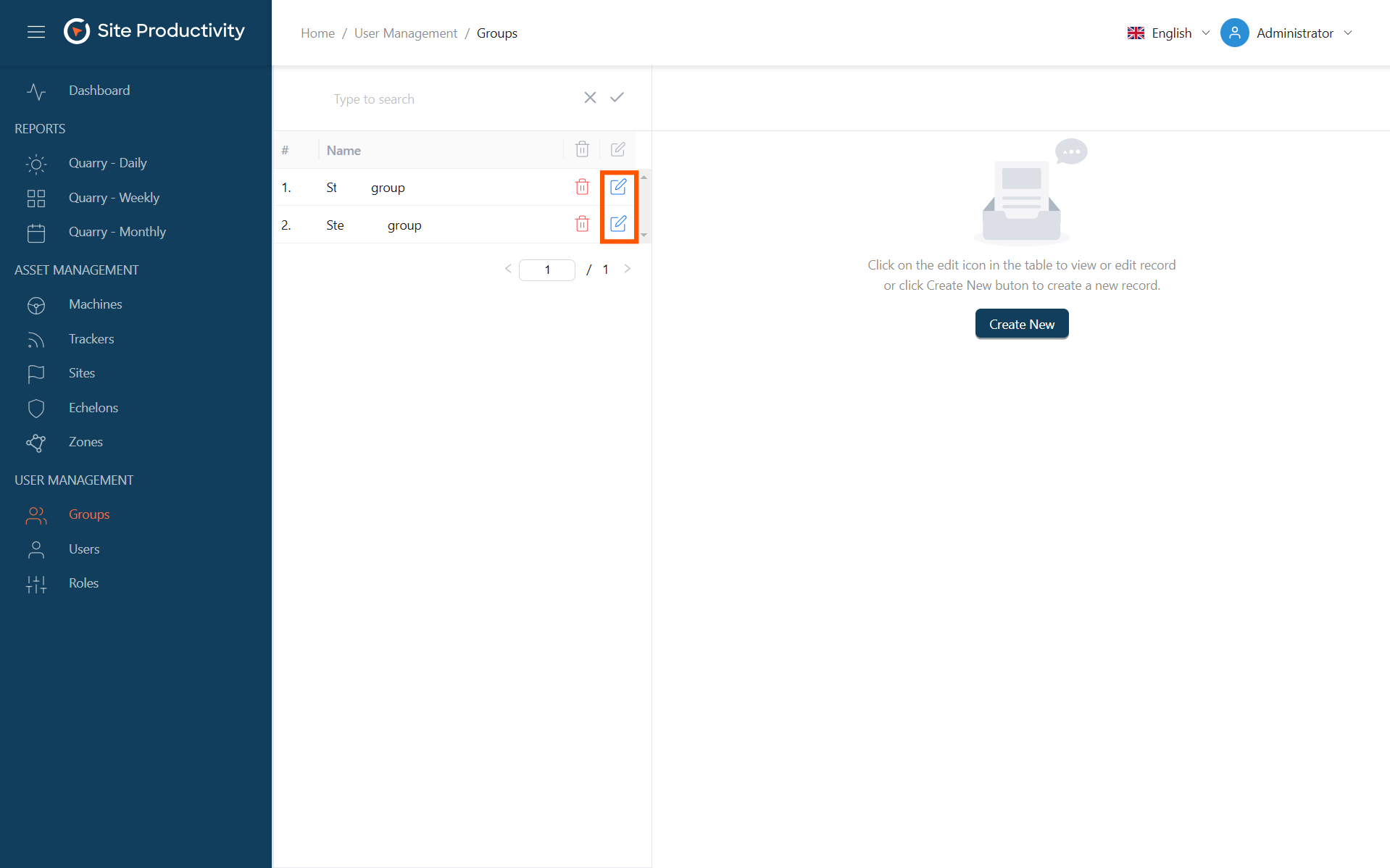Viewport: 1390px width, 868px height.
Task: Click the header trash bin icon
Action: coord(582,149)
